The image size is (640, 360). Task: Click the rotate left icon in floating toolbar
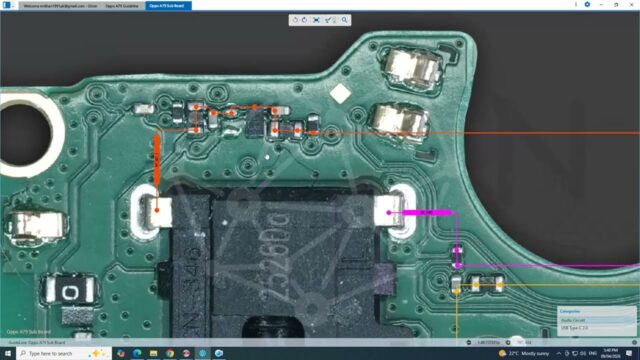tap(296, 20)
